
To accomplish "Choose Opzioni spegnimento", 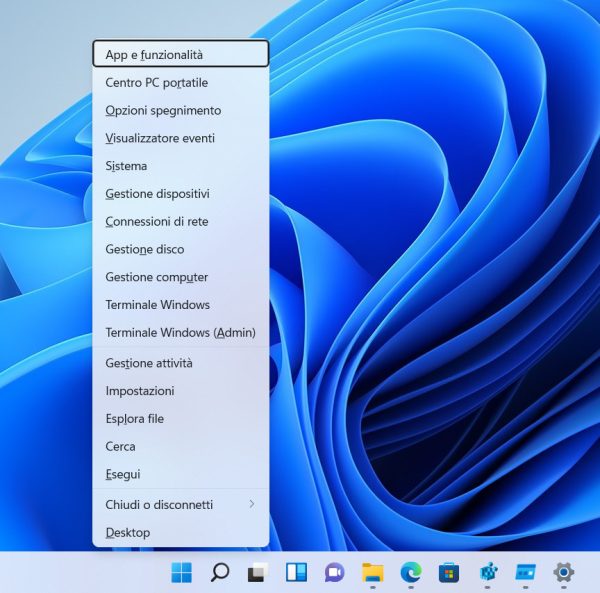I will (181, 111).
